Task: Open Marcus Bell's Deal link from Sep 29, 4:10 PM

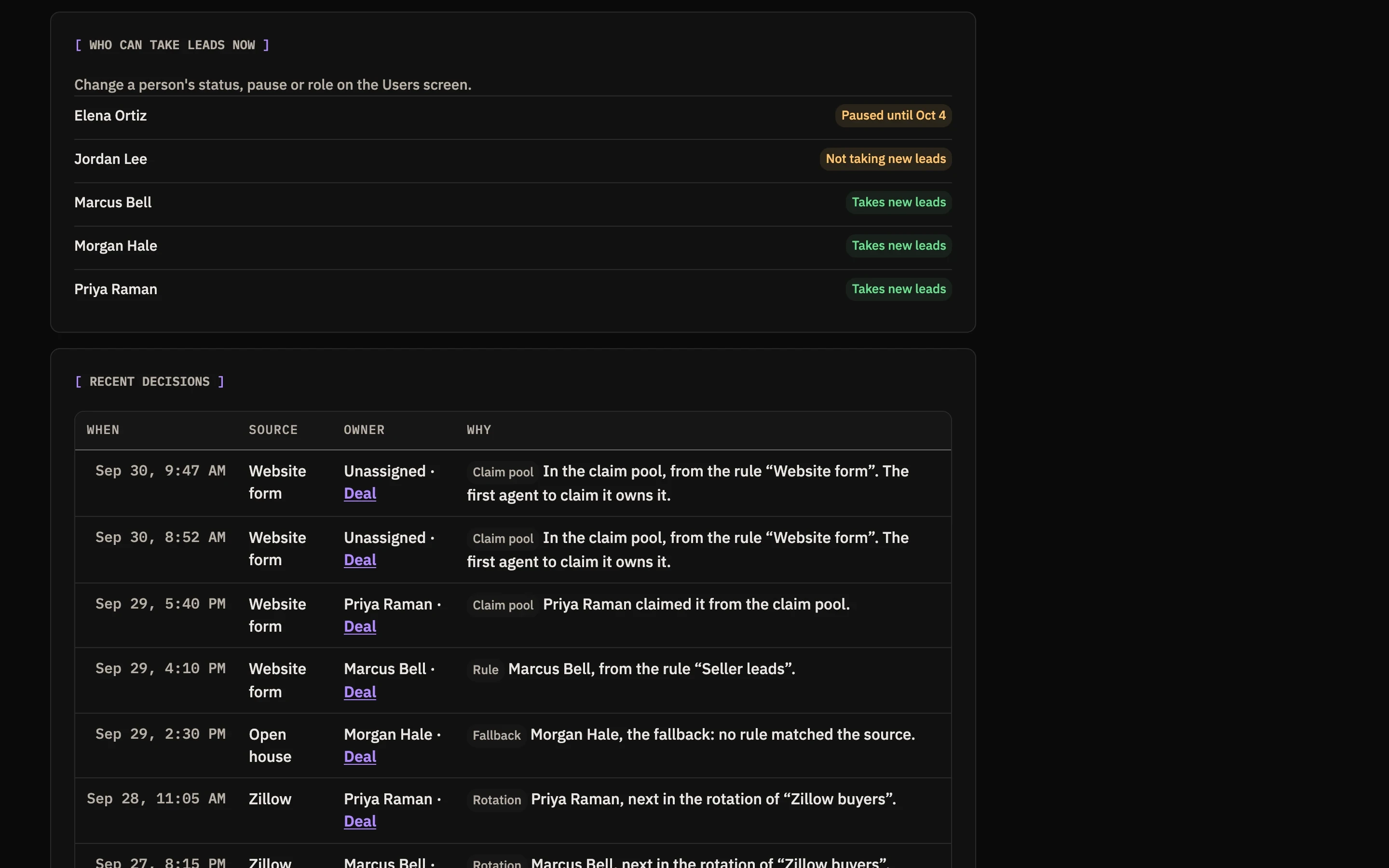Action: [360, 692]
